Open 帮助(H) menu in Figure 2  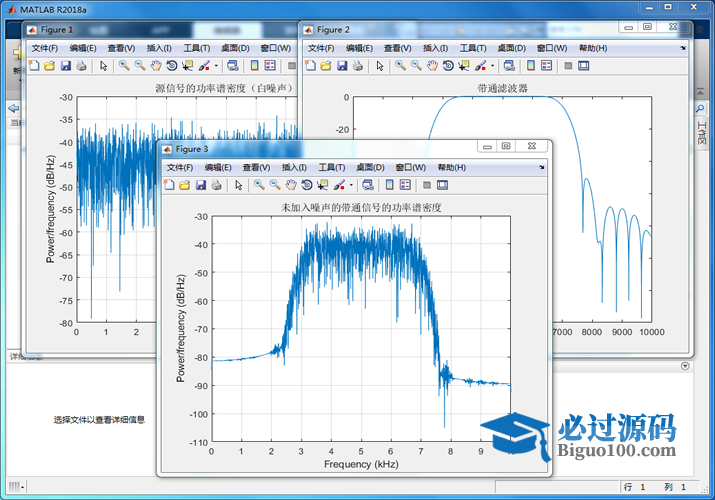pos(592,48)
